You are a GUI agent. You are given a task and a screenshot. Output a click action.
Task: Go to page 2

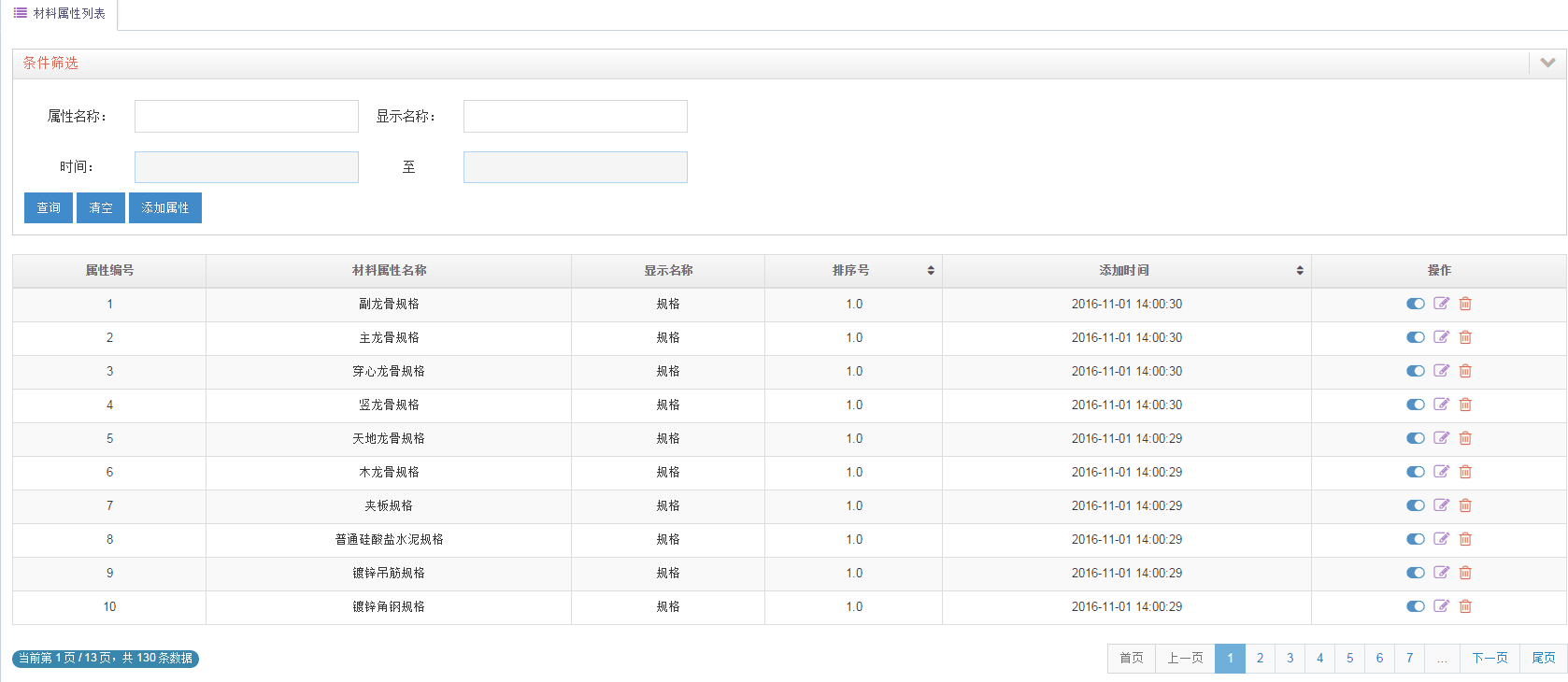point(1260,658)
